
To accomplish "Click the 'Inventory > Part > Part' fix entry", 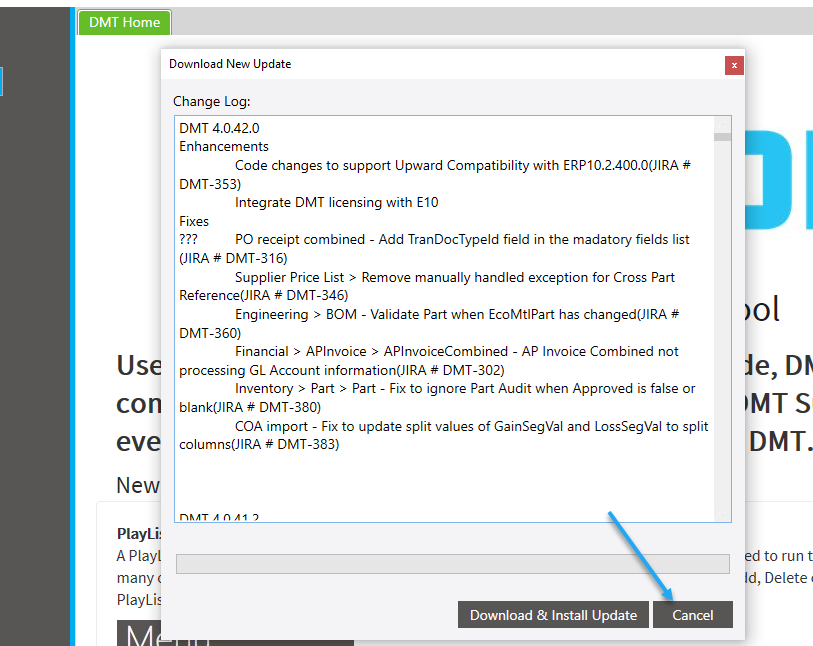I will pos(437,398).
